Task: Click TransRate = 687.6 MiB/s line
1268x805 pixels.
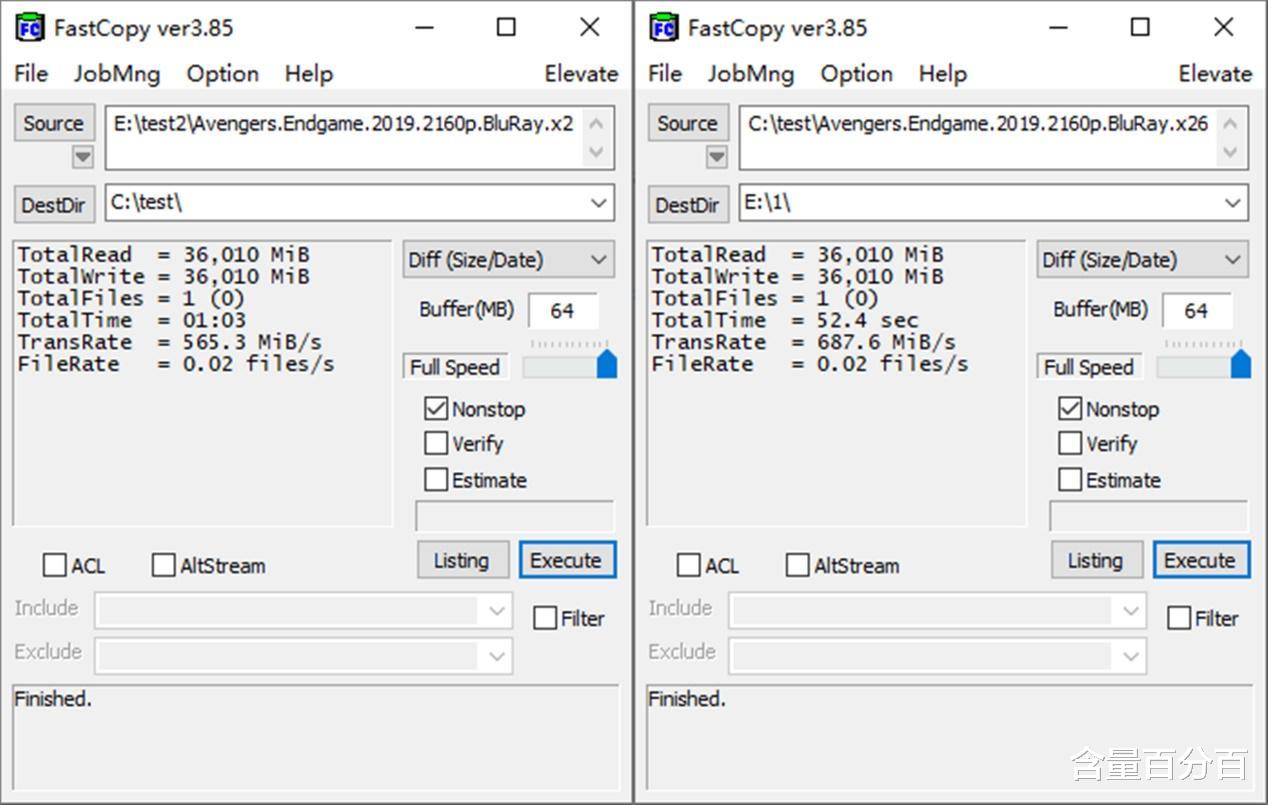Action: (804, 342)
